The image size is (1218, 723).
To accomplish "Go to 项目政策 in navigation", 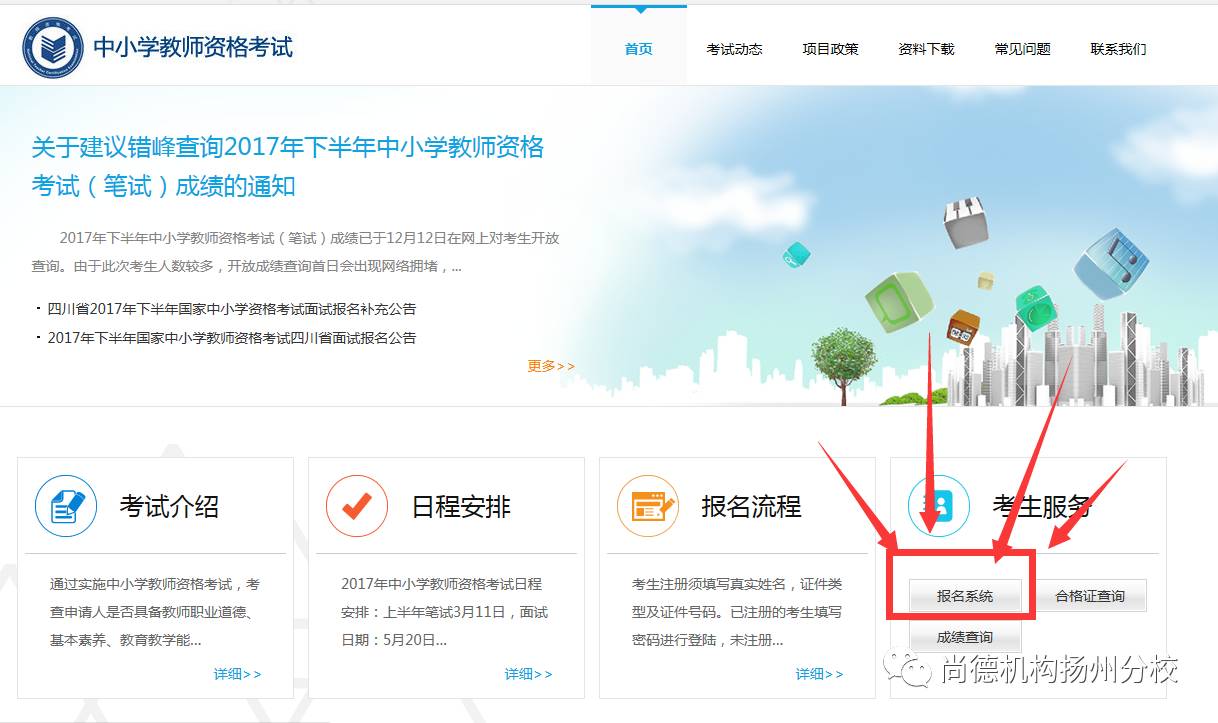I will [x=830, y=49].
